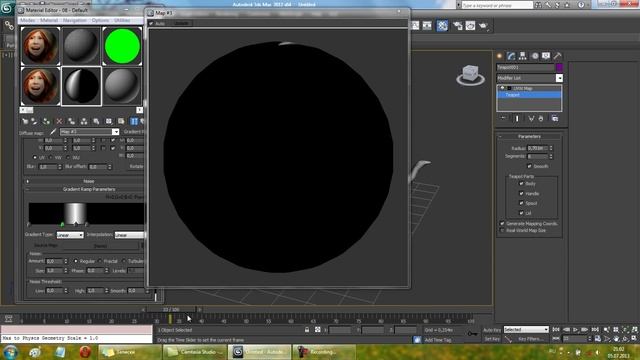Viewport: 640px width, 360px height.
Task: Toggle Auto checkbox in Map #3 window
Action: tap(151, 23)
